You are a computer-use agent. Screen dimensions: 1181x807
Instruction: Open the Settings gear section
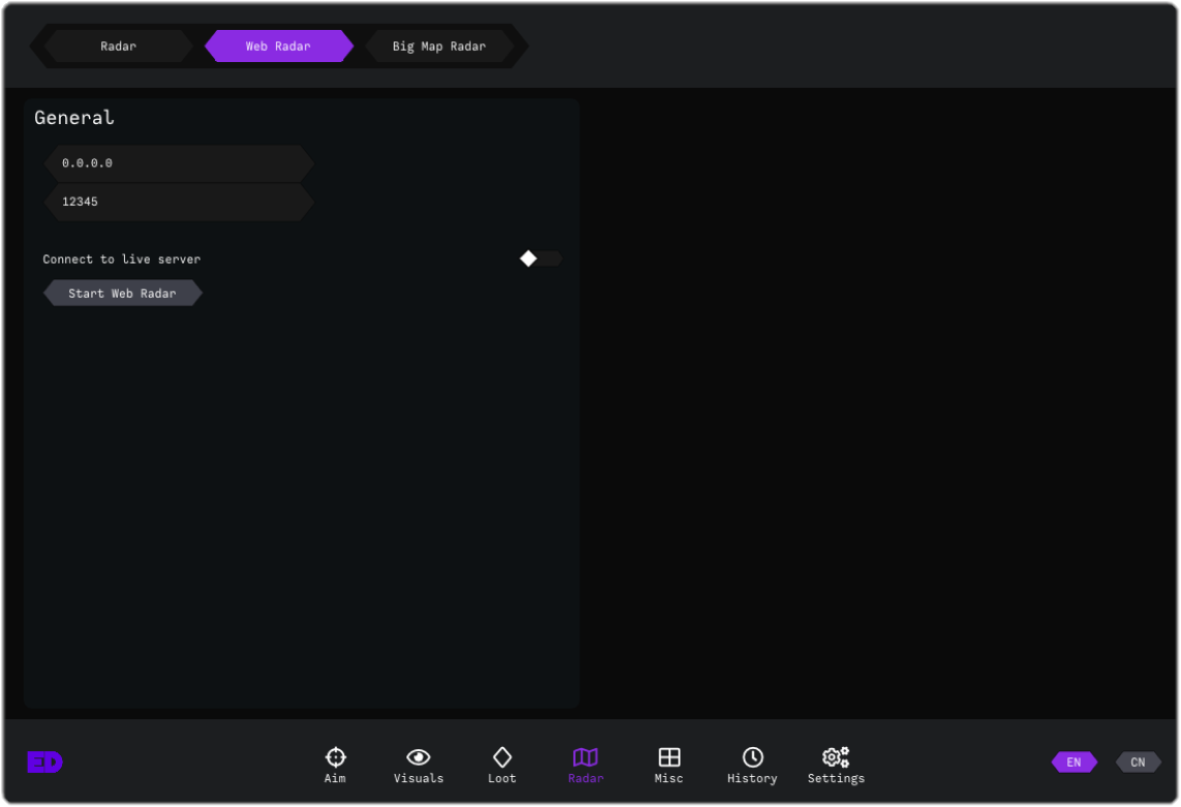pos(836,765)
